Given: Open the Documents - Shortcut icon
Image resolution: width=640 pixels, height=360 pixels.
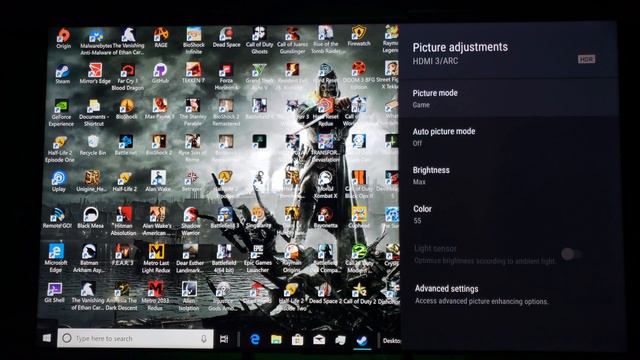Looking at the screenshot, I should [x=94, y=113].
